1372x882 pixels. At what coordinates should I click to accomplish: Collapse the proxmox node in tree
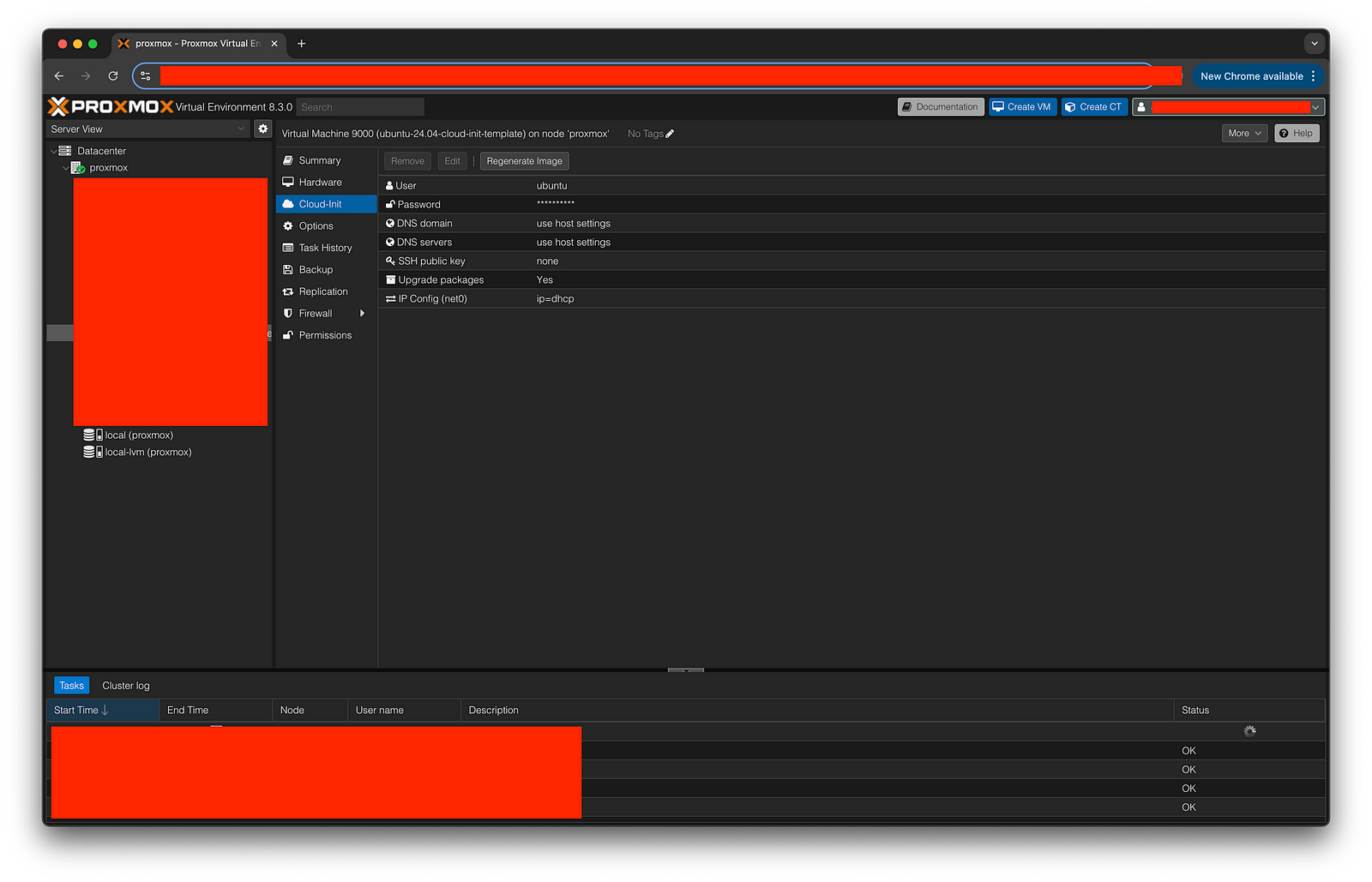66,169
